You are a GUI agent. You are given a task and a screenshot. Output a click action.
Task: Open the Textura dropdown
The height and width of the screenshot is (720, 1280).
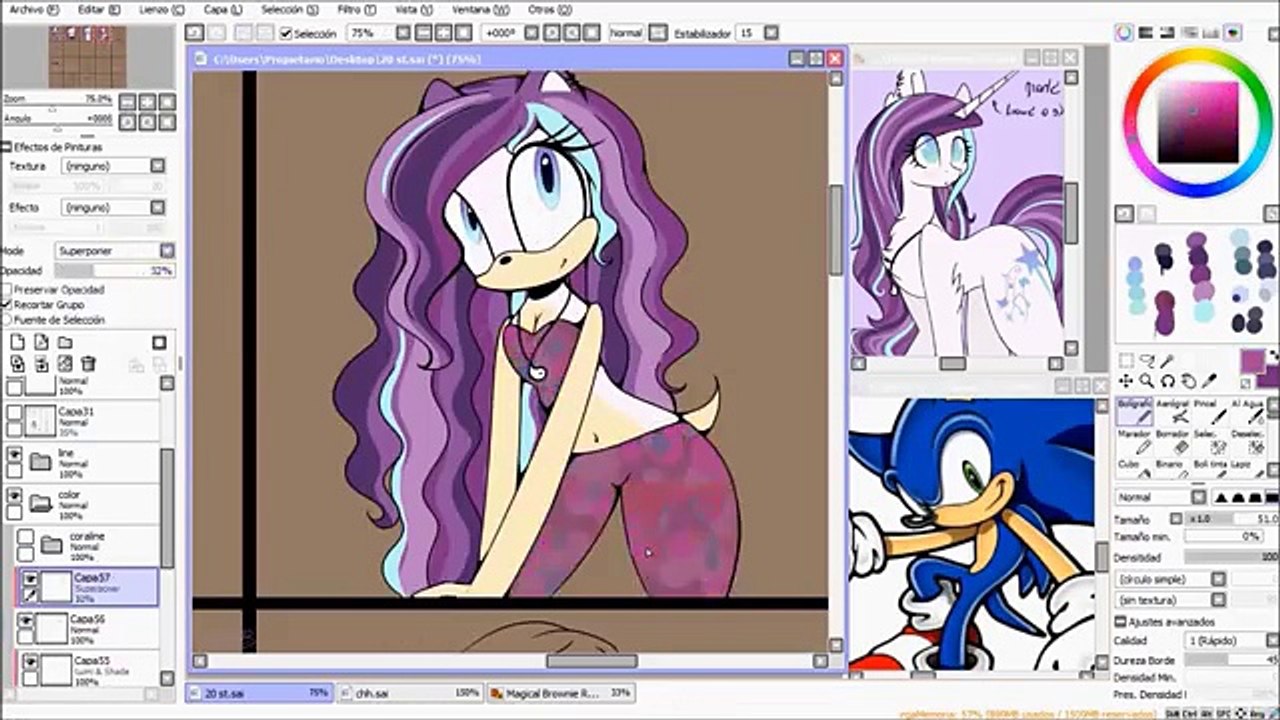113,166
